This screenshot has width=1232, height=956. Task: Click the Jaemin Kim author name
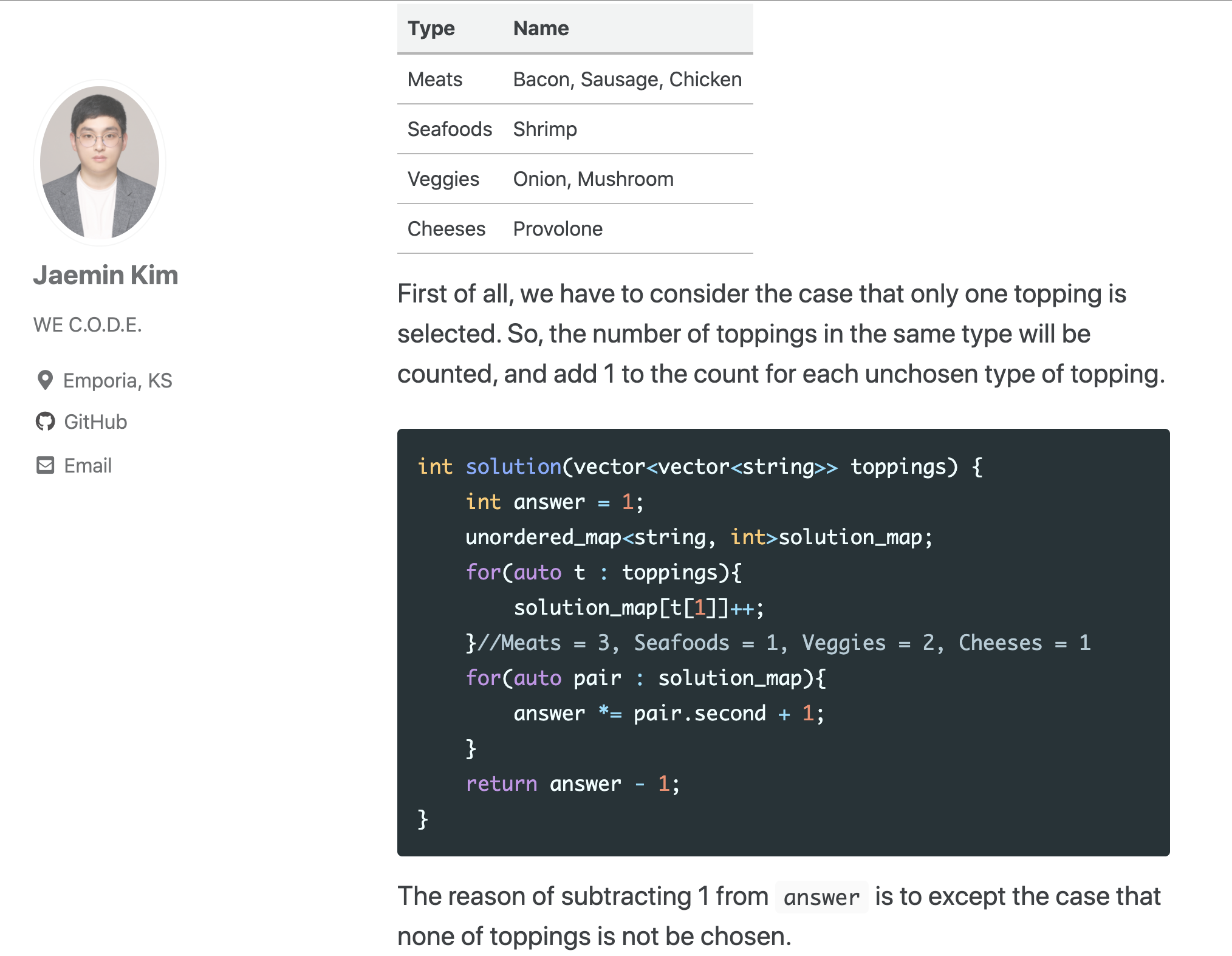click(106, 275)
